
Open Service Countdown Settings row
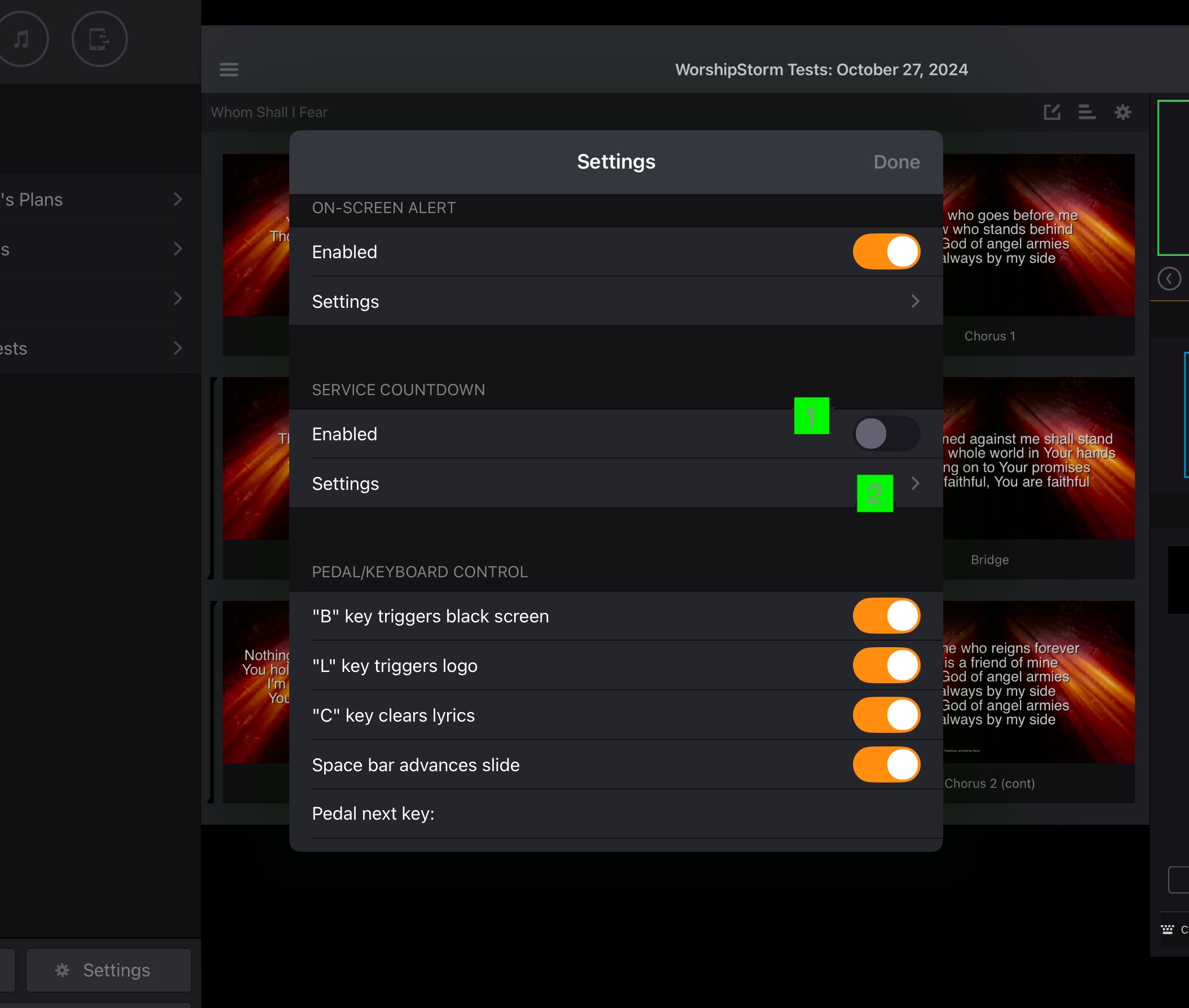click(x=616, y=484)
